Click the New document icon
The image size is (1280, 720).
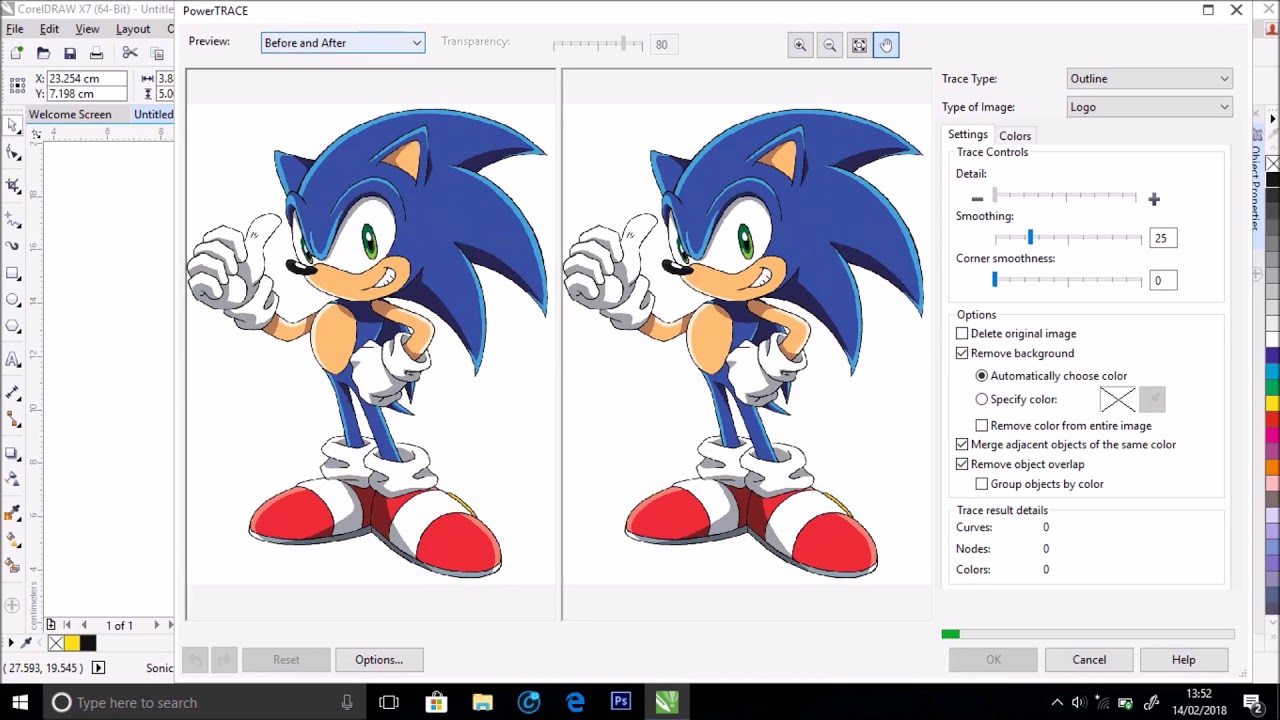16,53
